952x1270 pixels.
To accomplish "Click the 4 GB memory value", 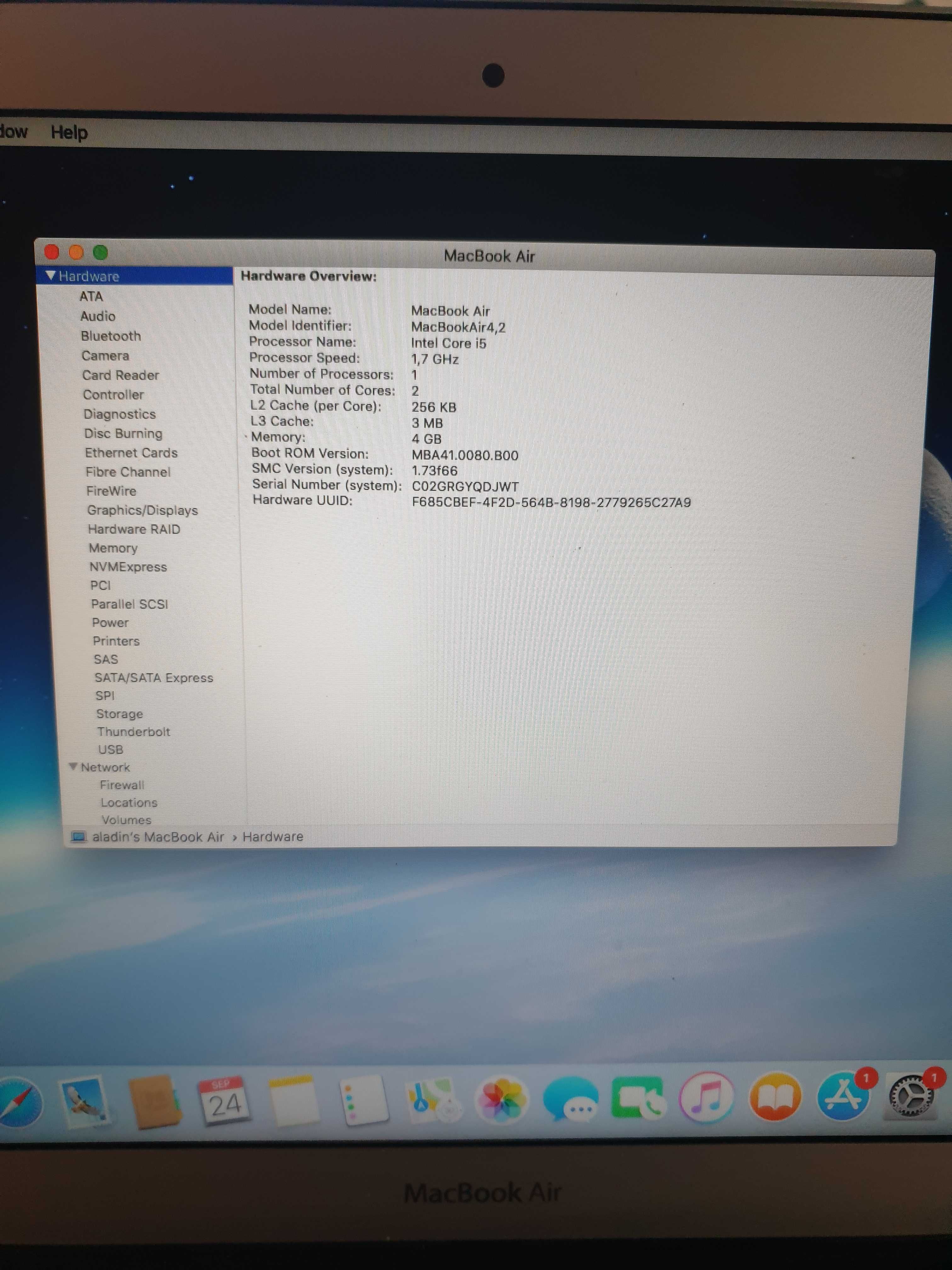I will 426,439.
